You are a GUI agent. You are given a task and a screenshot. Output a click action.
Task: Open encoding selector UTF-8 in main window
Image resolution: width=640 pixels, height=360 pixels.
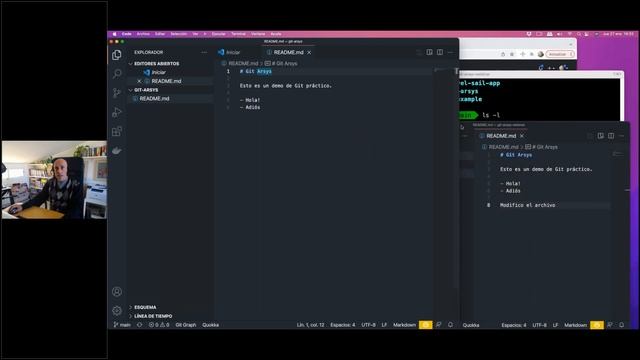point(368,325)
